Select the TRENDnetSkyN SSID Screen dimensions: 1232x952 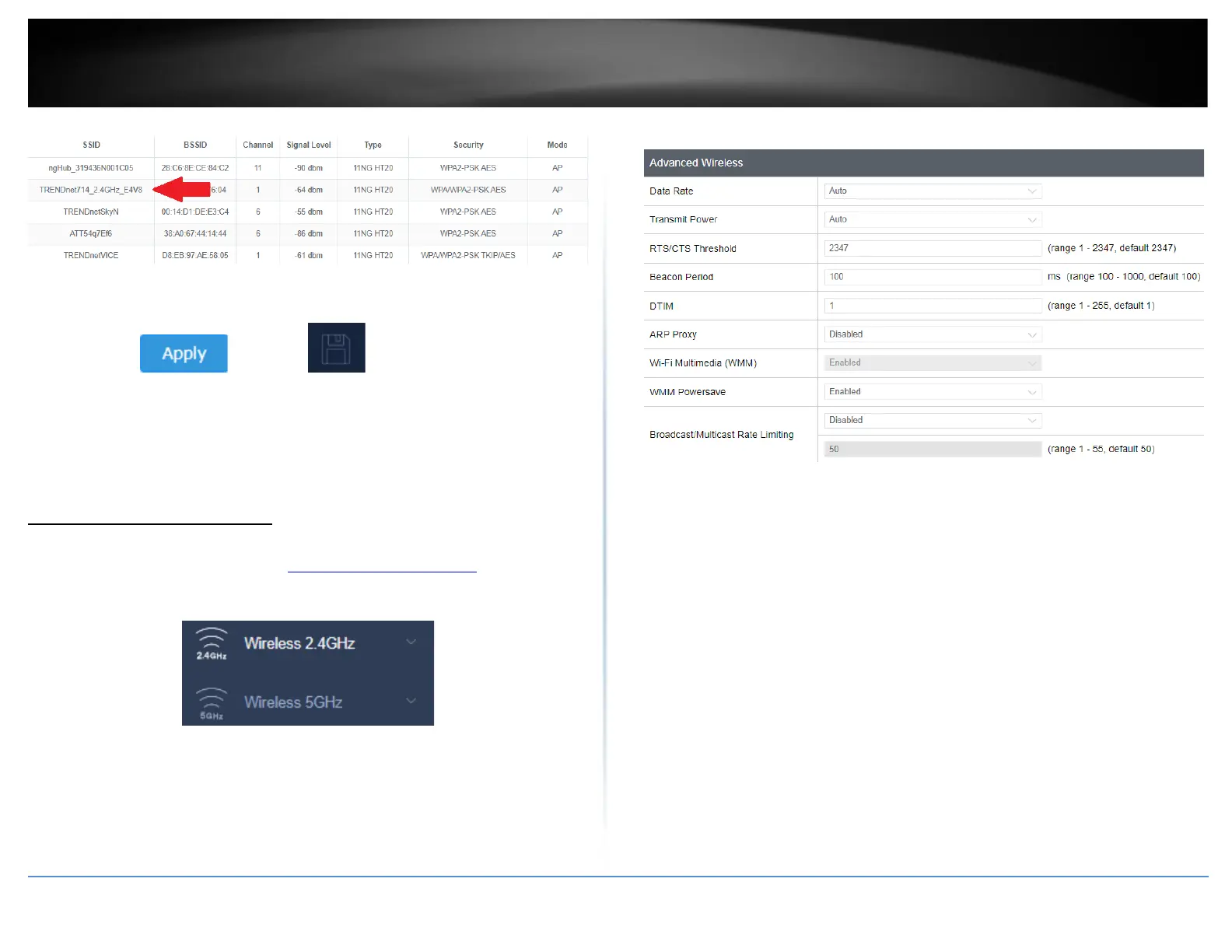(91, 212)
